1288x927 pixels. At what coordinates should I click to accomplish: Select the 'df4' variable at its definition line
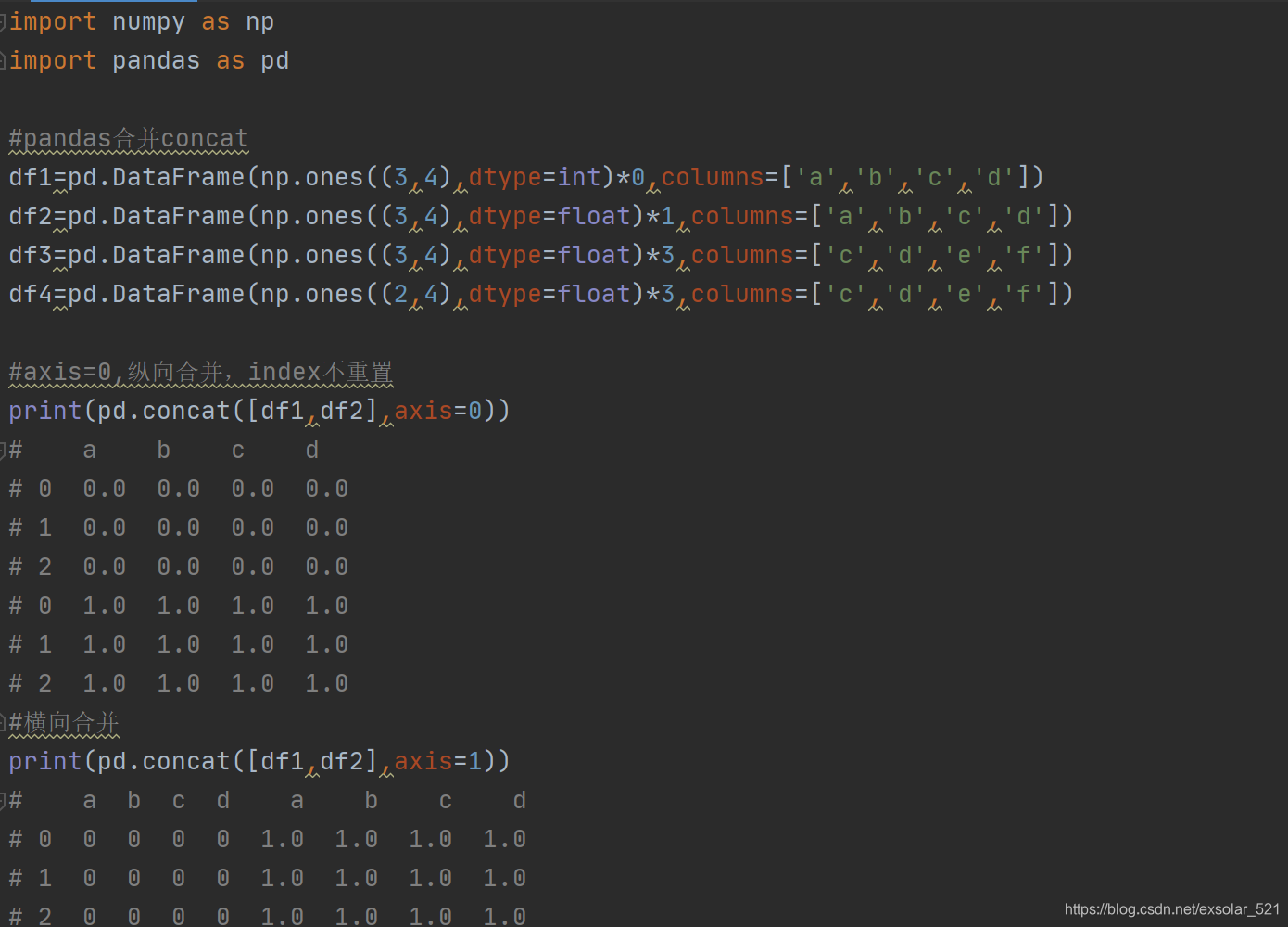tap(31, 294)
